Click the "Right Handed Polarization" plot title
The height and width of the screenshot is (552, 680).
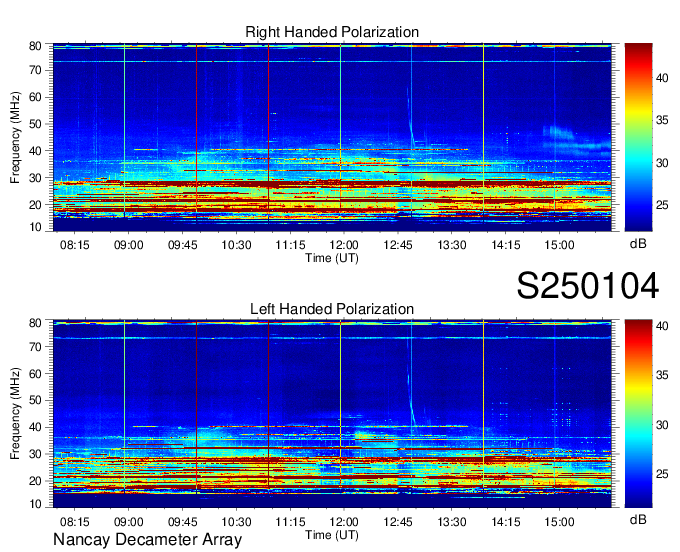tap(332, 32)
